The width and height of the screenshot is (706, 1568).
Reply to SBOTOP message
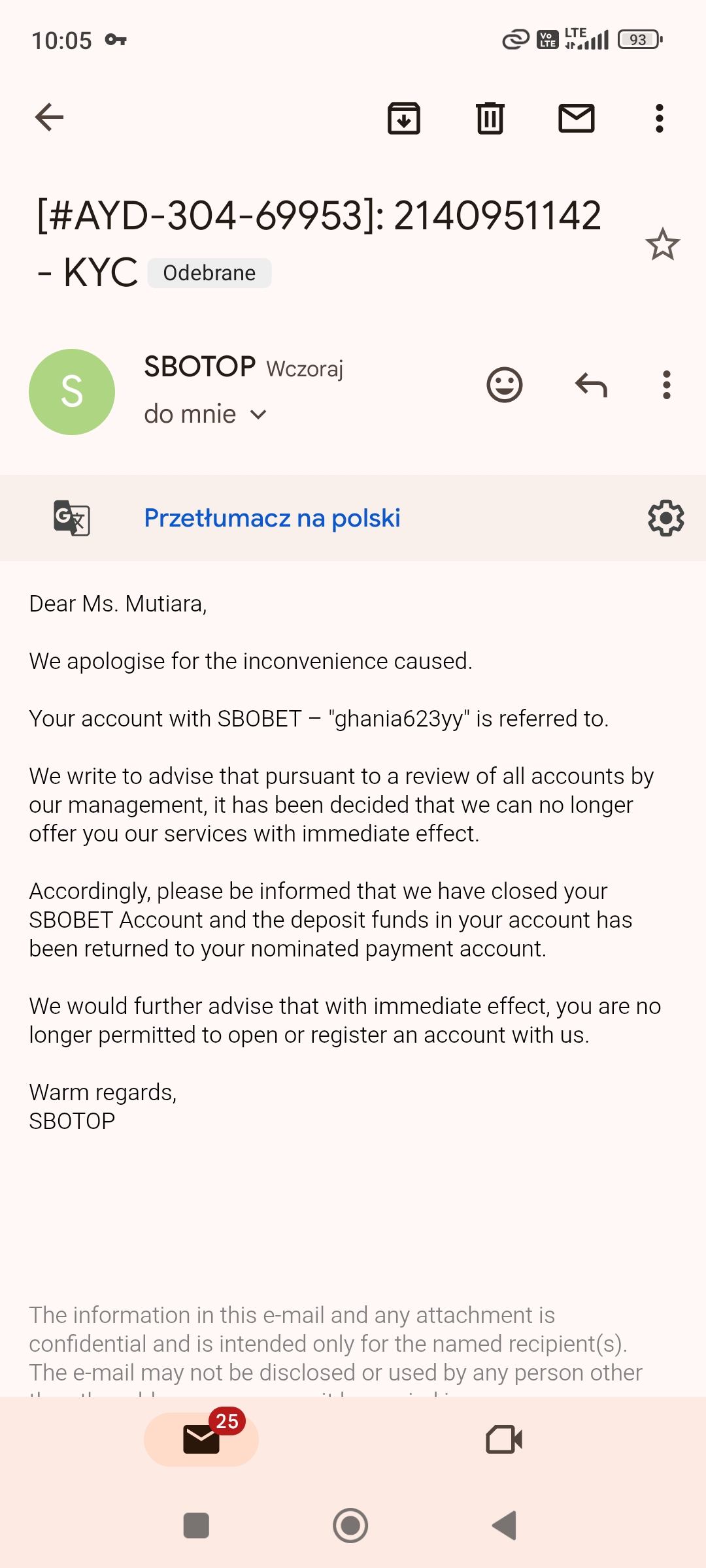point(591,385)
